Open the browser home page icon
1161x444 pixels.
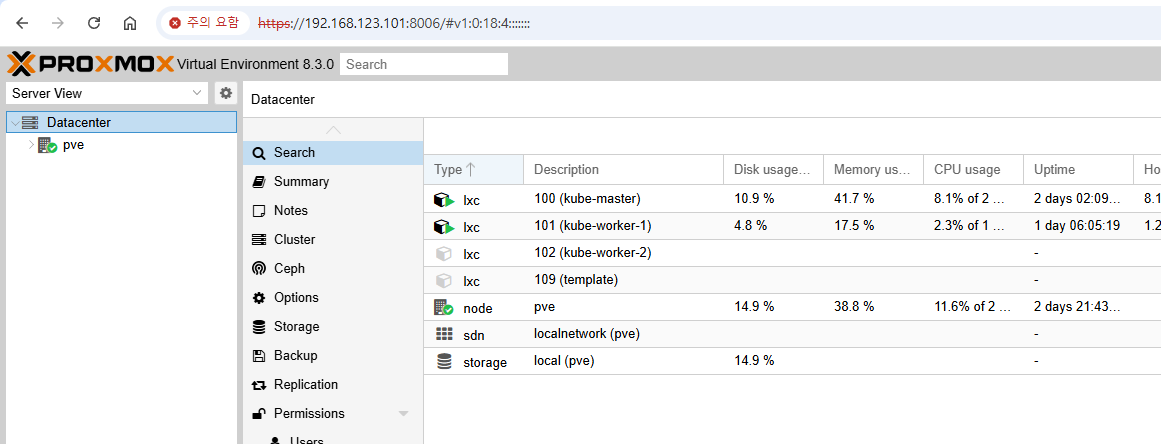coord(130,23)
